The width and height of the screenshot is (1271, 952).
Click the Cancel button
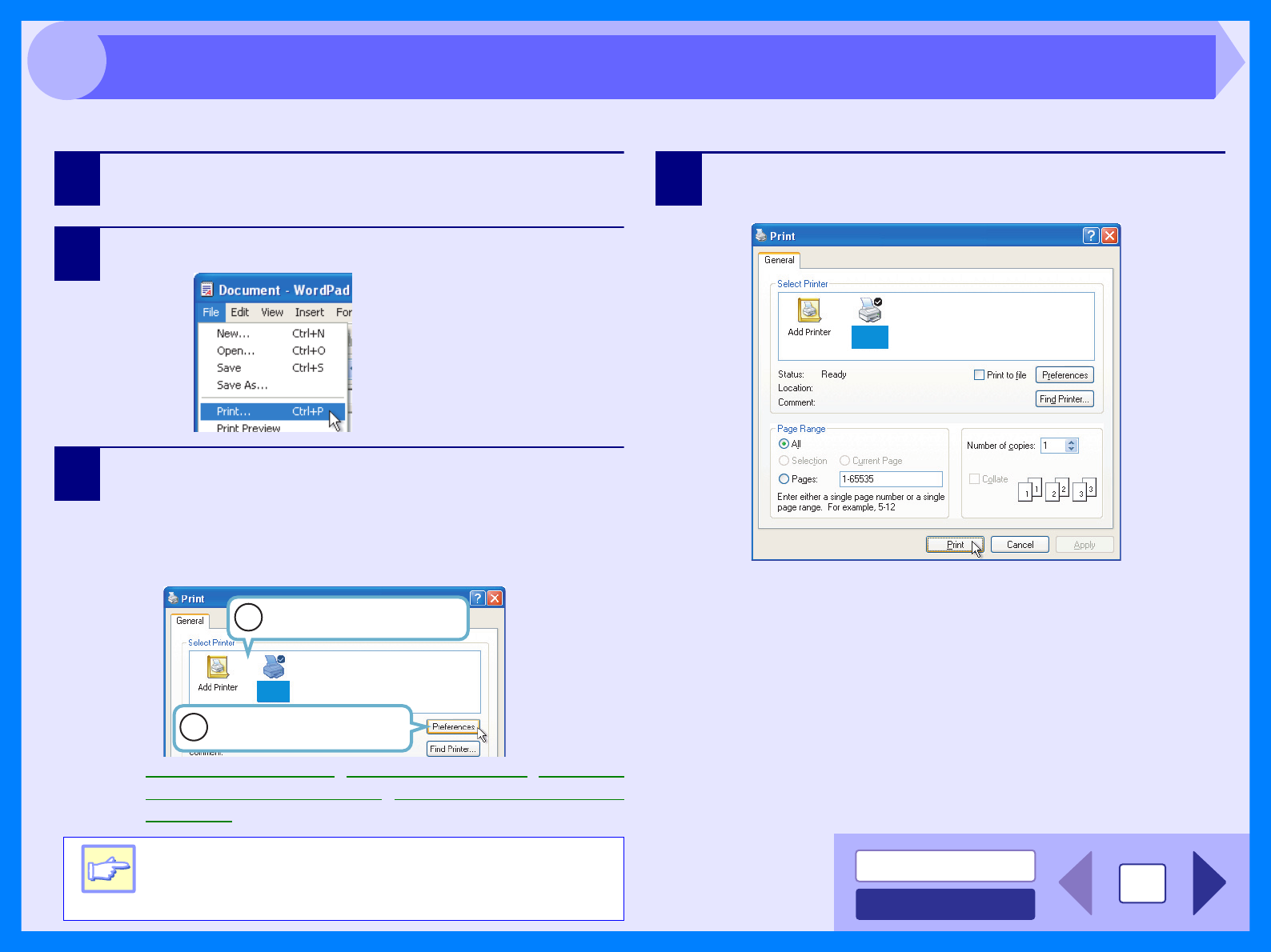tap(1020, 545)
